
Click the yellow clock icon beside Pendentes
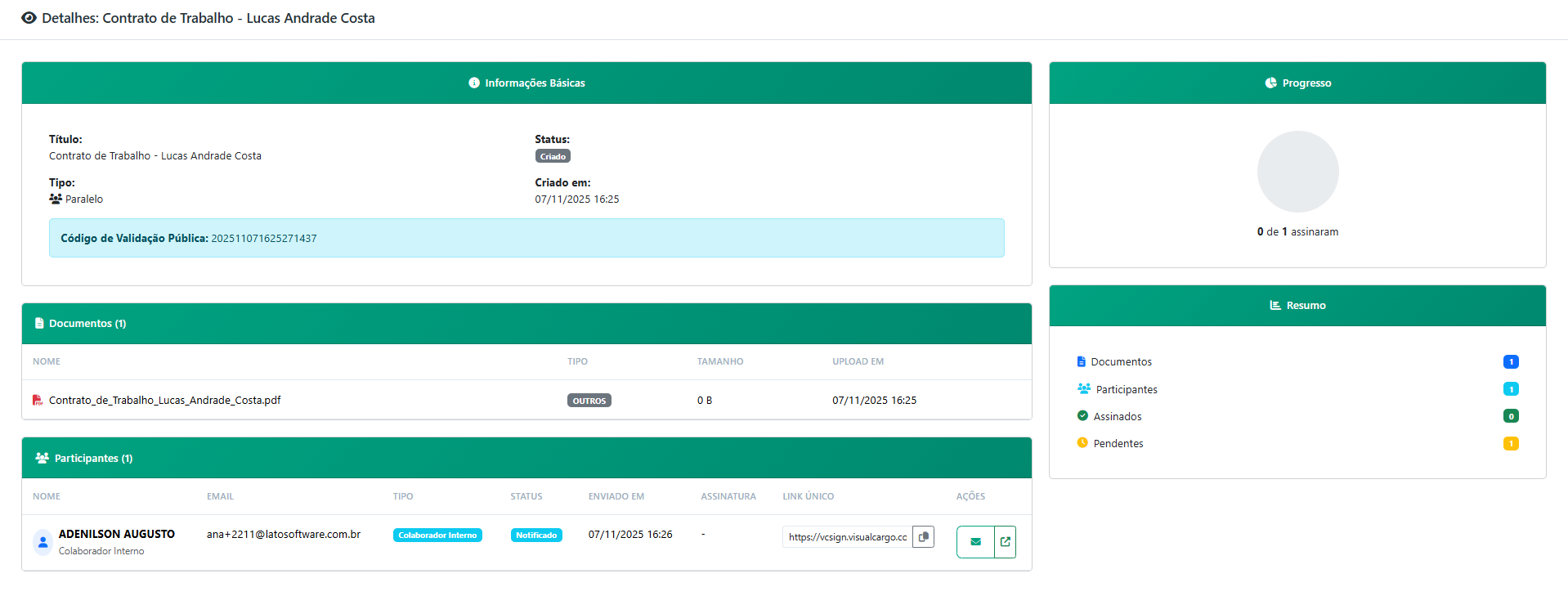1082,443
